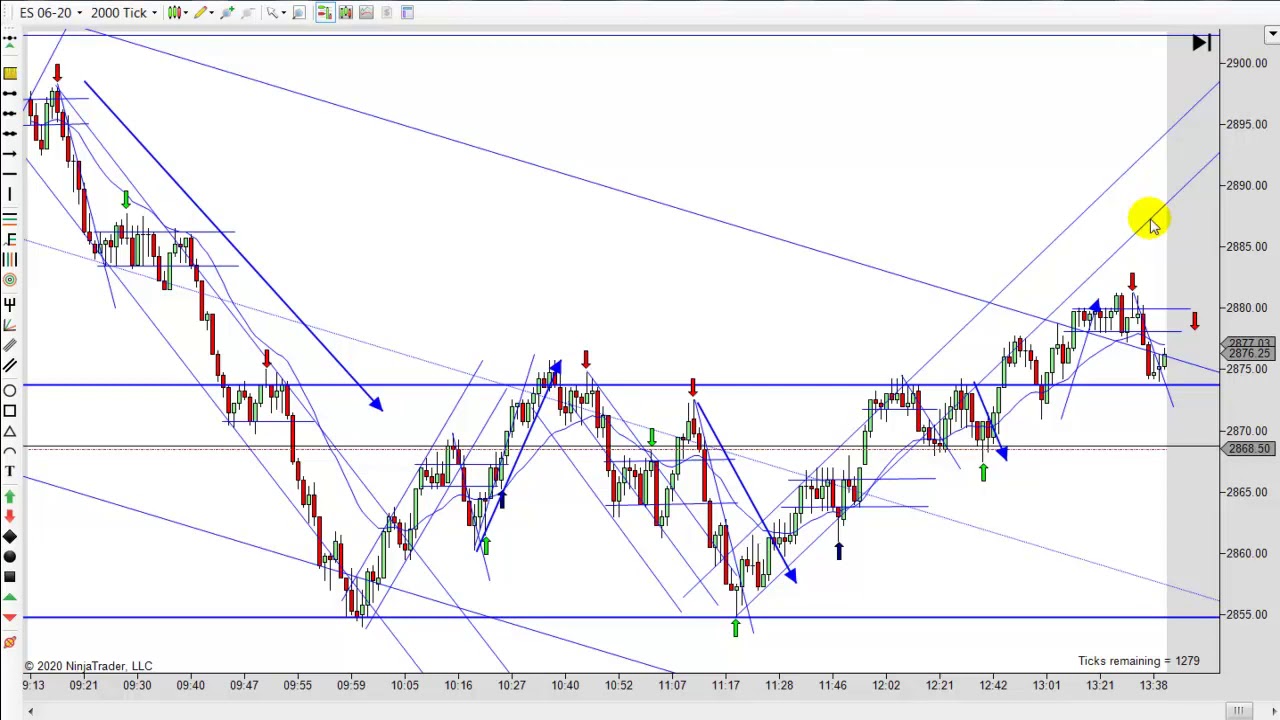Toggle the Chart Trader panel icon
This screenshot has width=1280, height=720.
coord(325,12)
